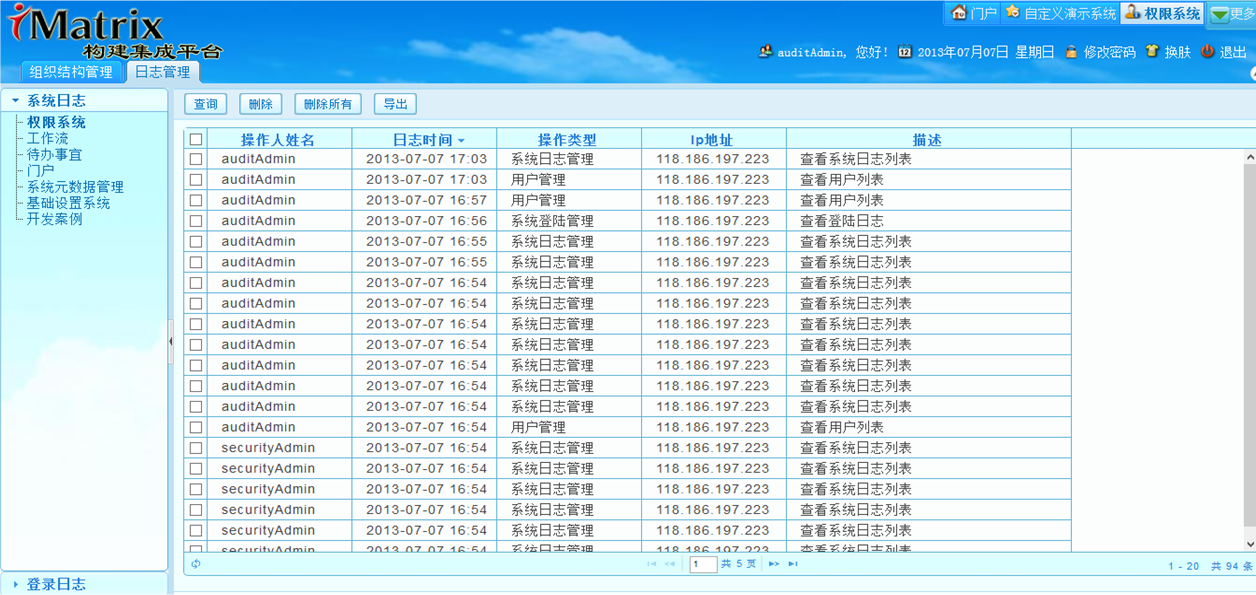This screenshot has height=595, width=1256.
Task: Click the 修改密码 lock icon
Action: pyautogui.click(x=1071, y=51)
